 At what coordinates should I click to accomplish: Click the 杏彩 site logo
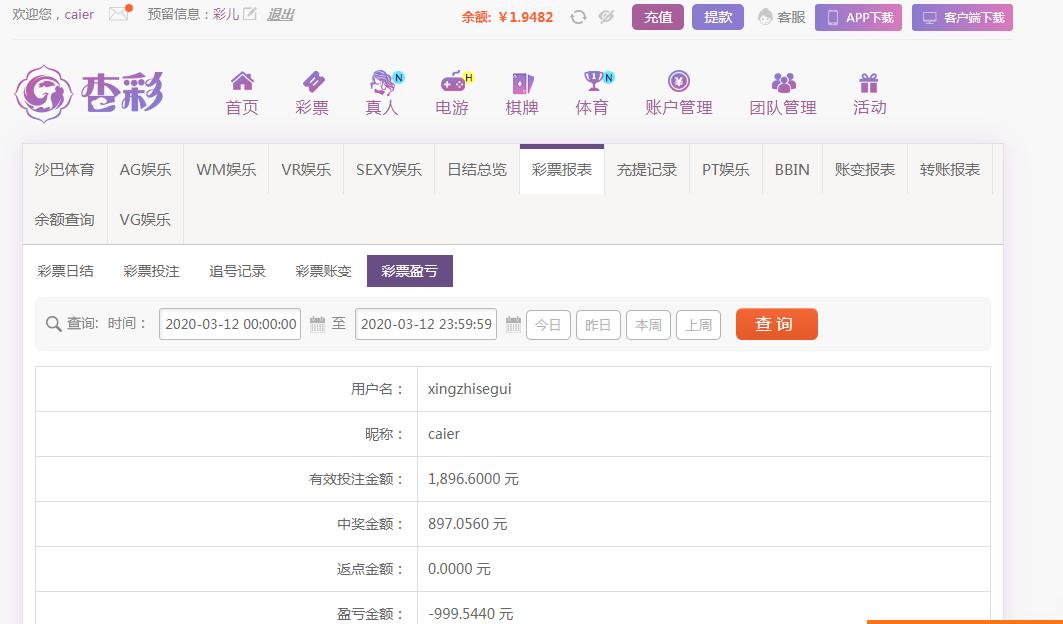89,93
